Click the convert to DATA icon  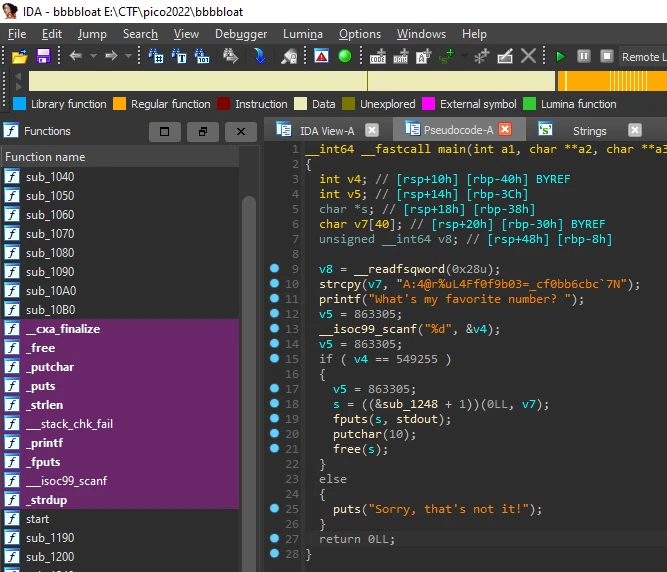(401, 56)
